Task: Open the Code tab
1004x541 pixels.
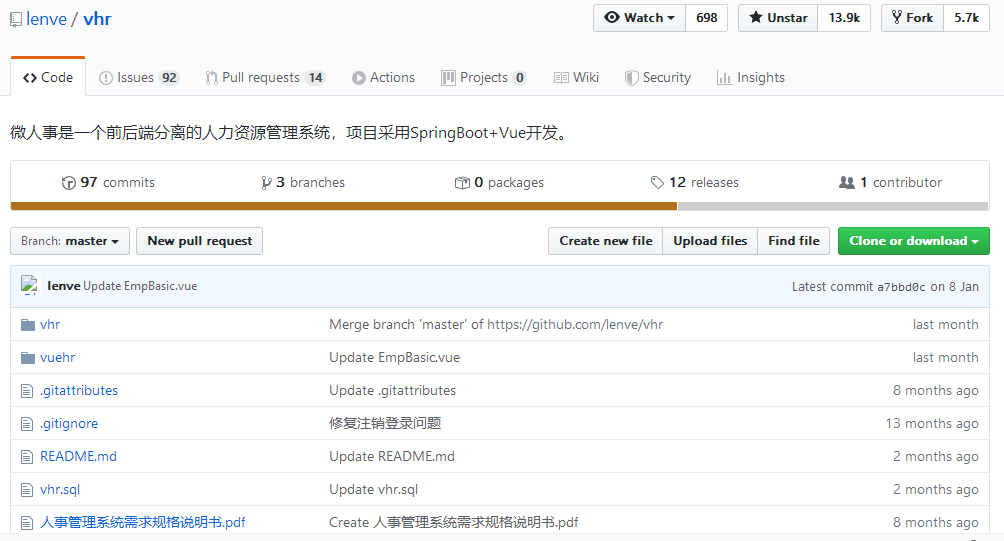Action: coord(48,77)
